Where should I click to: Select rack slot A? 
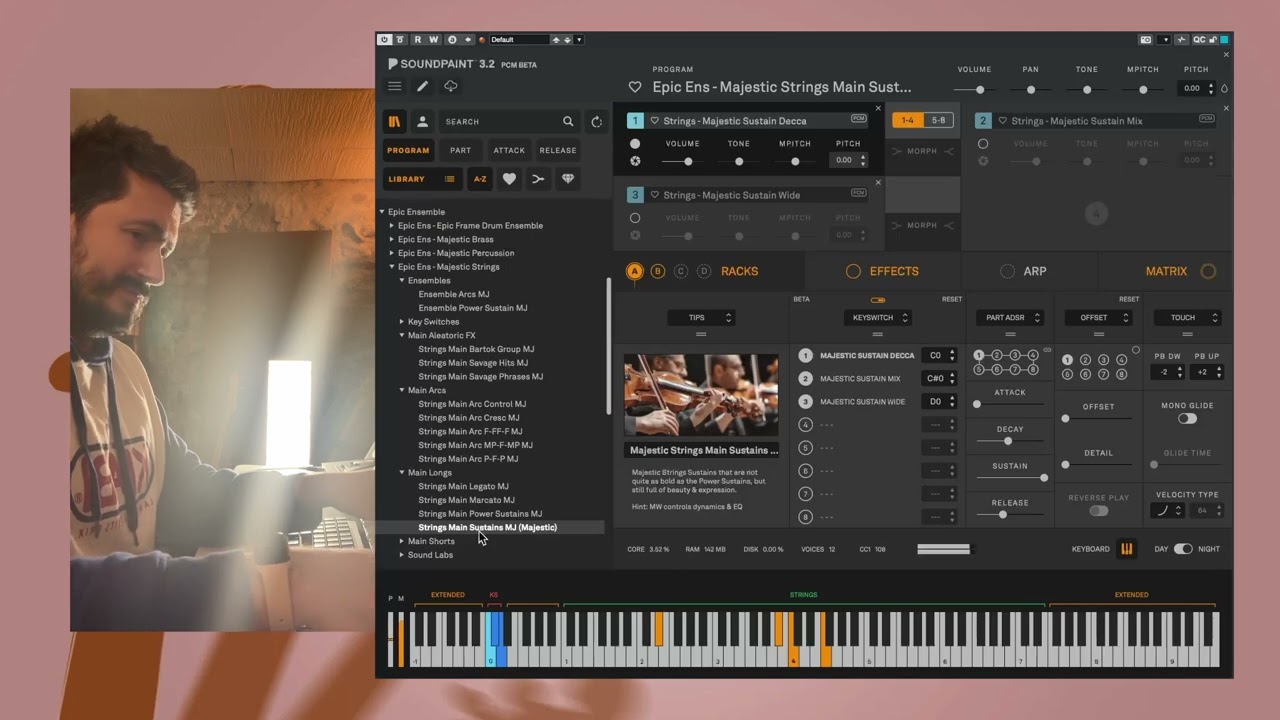635,271
